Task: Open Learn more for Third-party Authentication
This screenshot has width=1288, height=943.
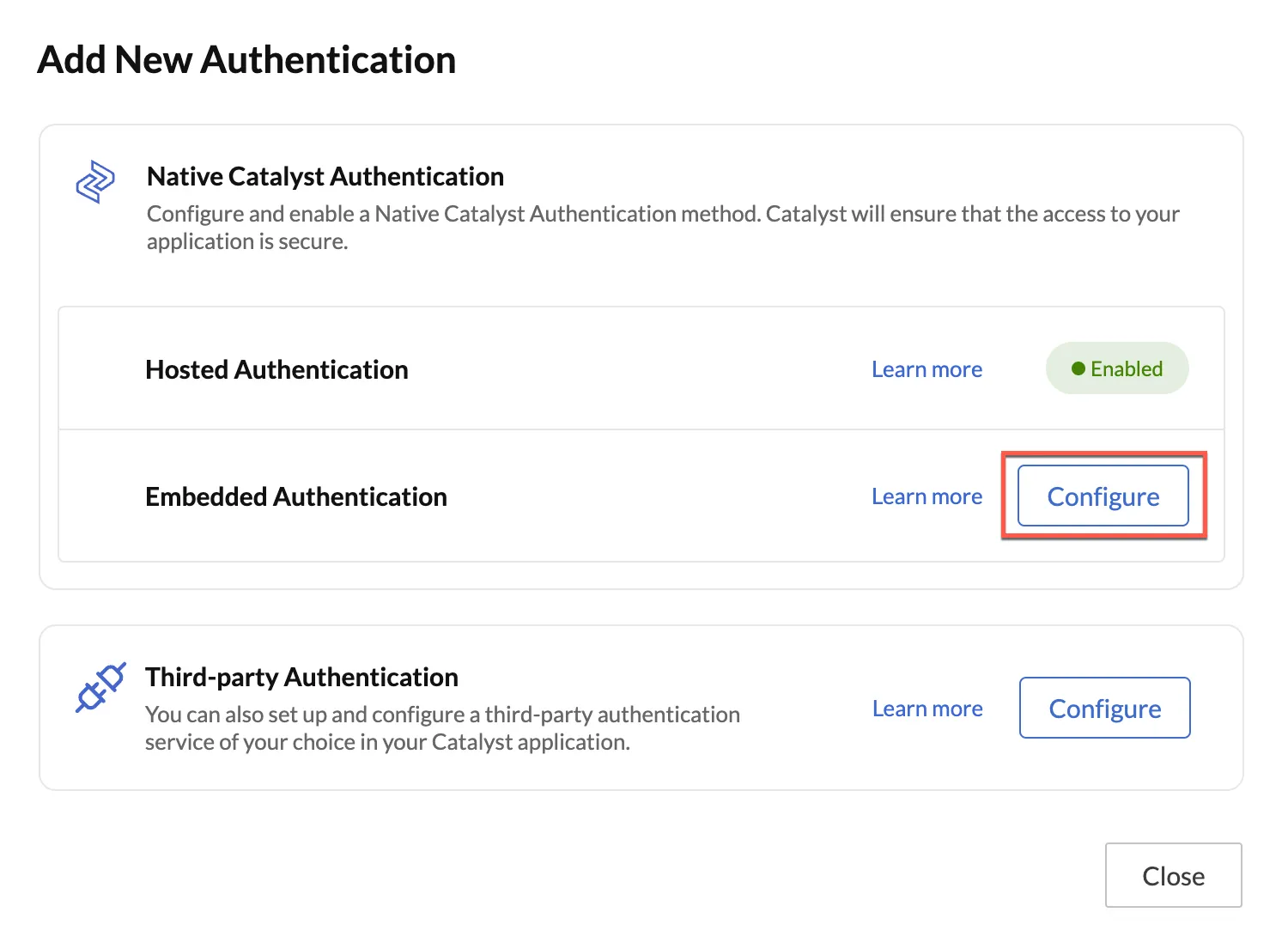Action: point(927,709)
